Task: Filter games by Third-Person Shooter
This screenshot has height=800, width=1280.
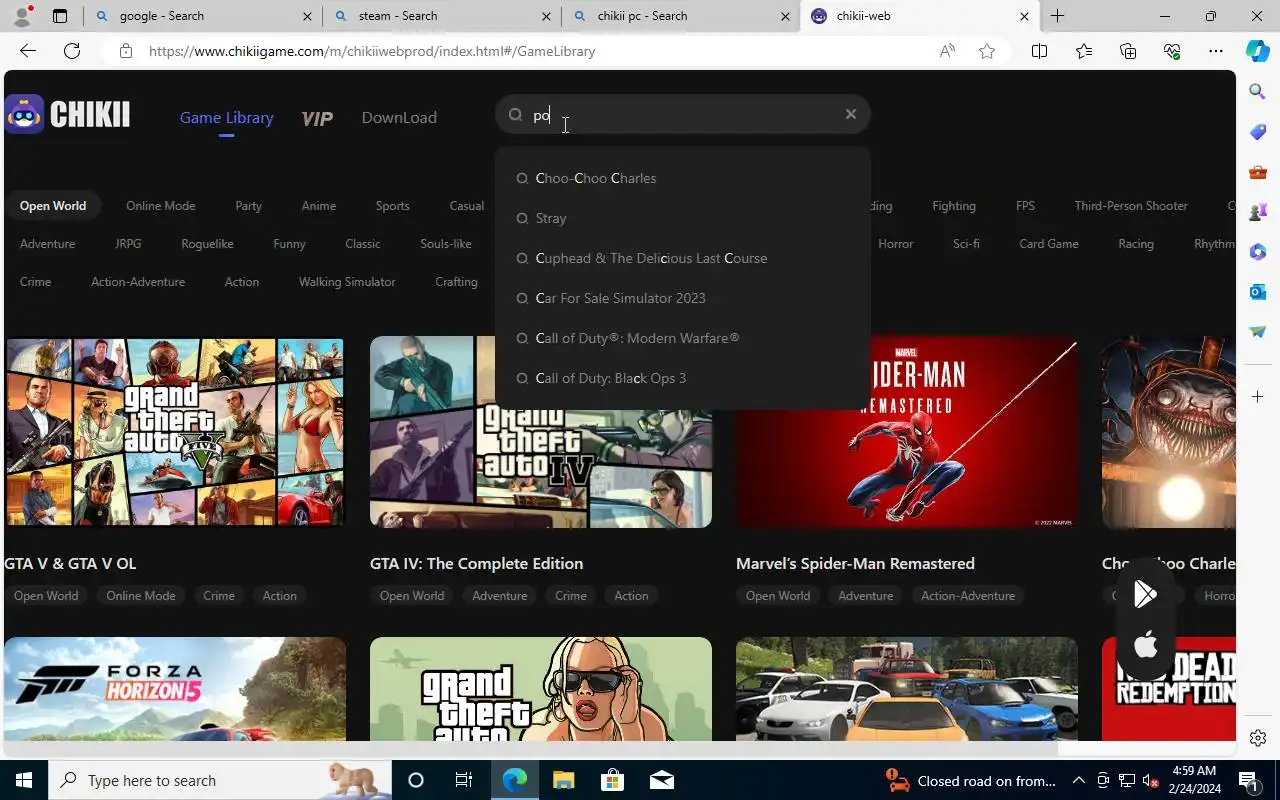Action: (1131, 206)
